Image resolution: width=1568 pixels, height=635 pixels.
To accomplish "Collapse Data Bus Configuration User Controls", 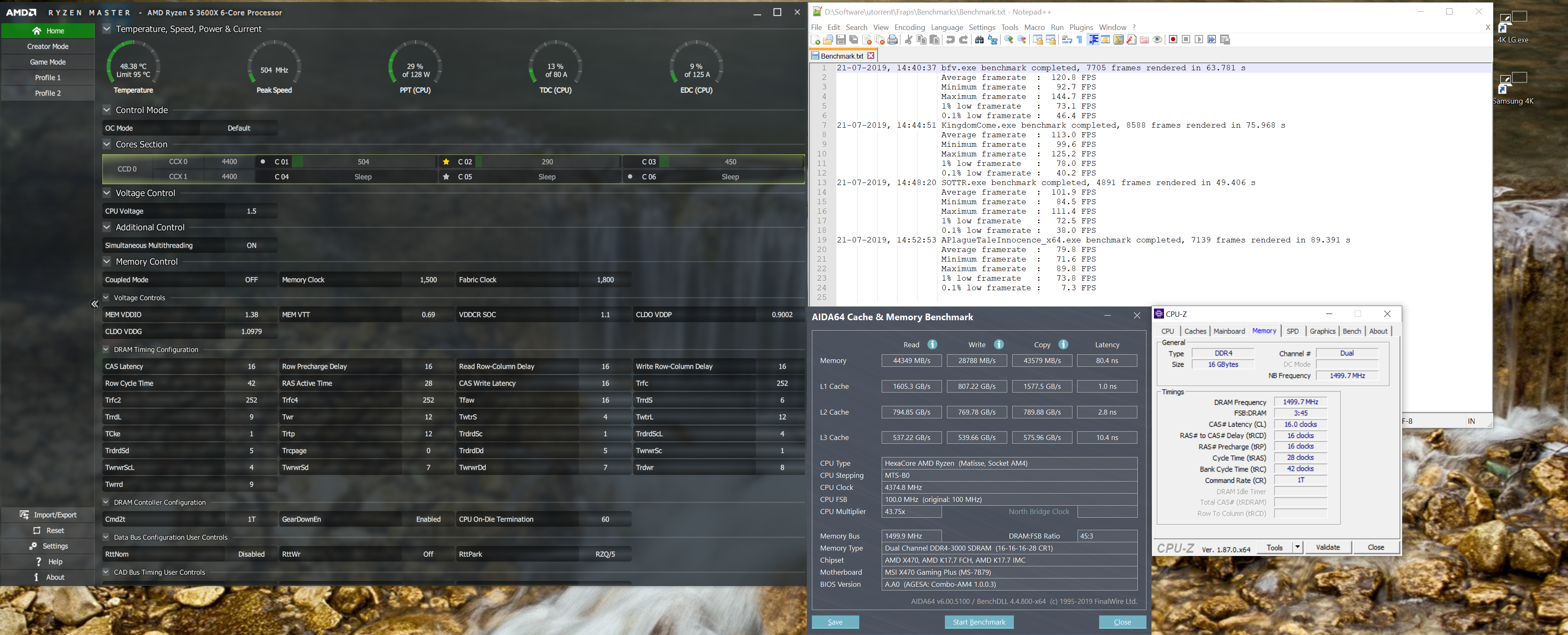I will click(x=105, y=537).
